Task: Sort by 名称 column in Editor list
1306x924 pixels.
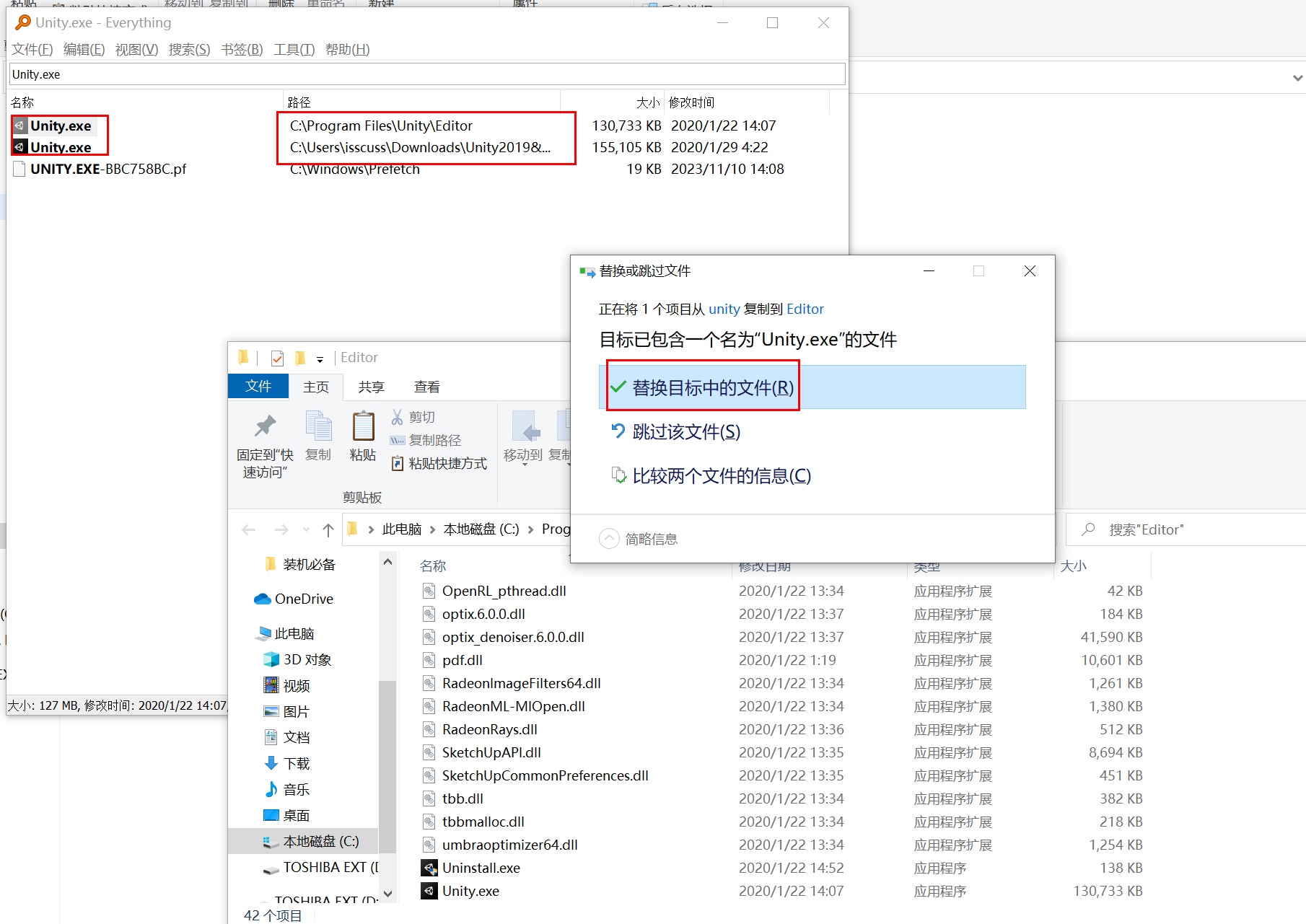Action: click(433, 566)
